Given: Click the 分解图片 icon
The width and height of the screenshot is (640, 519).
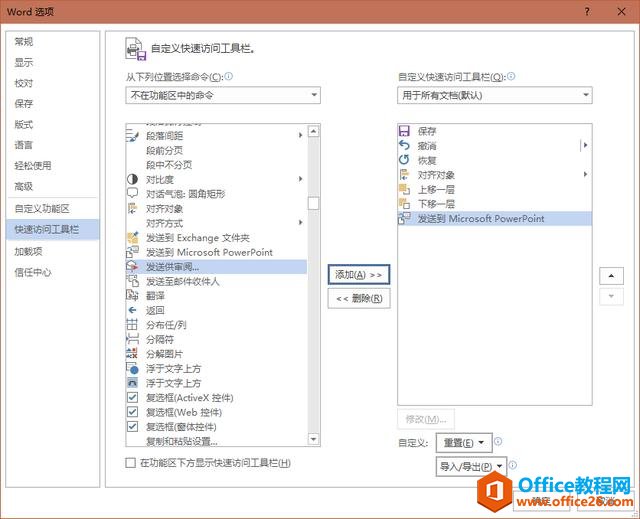Looking at the screenshot, I should [132, 354].
